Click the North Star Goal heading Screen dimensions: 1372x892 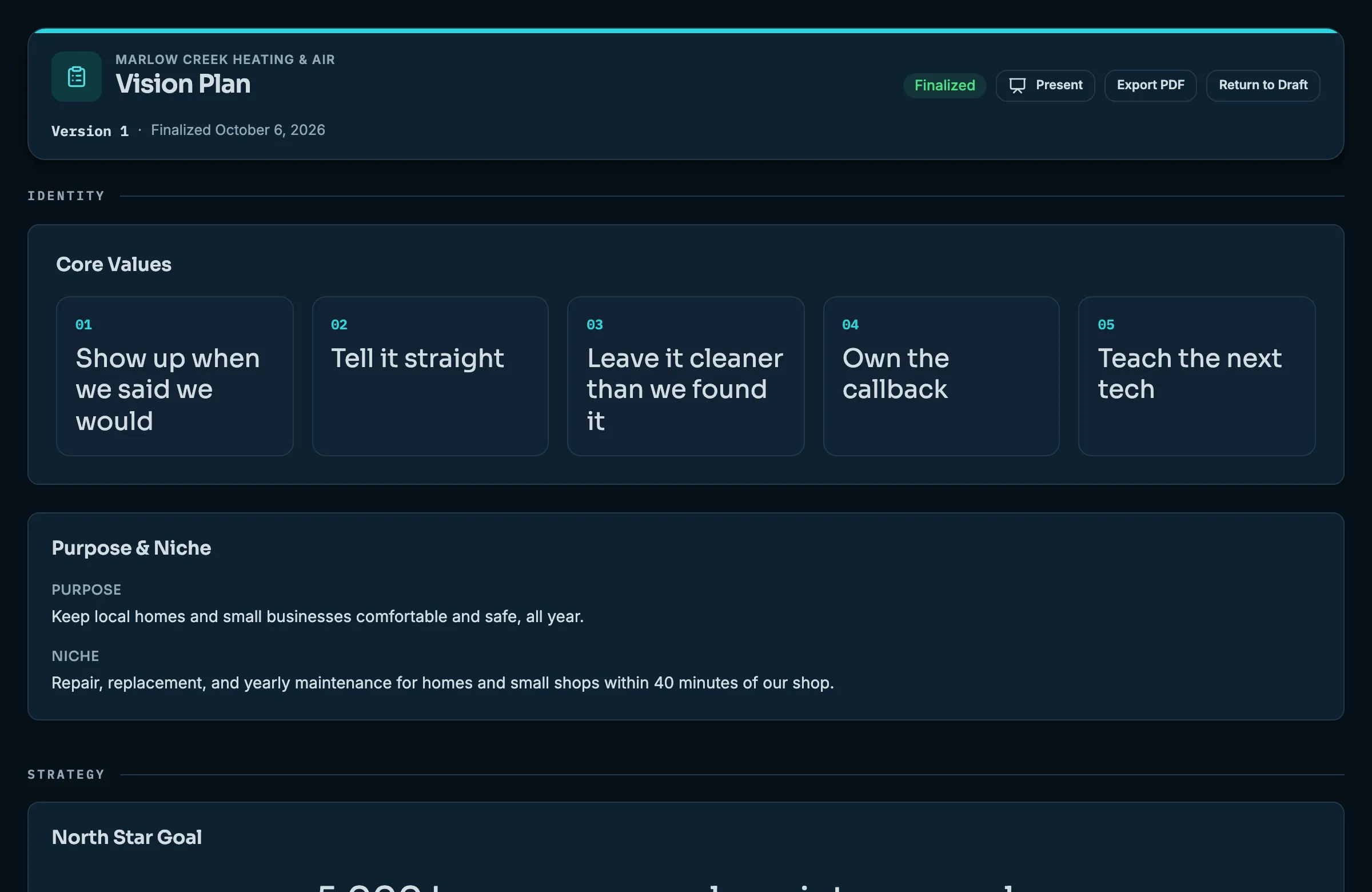click(127, 837)
